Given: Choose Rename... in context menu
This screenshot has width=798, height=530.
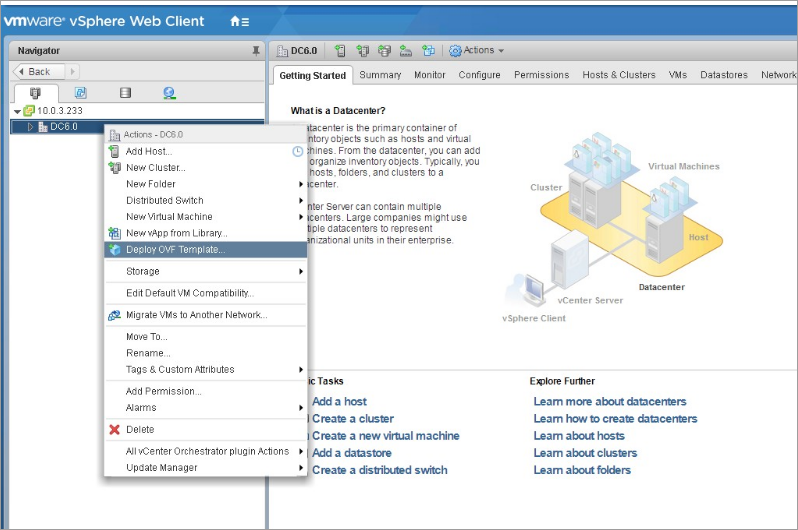Looking at the screenshot, I should click(x=206, y=353).
